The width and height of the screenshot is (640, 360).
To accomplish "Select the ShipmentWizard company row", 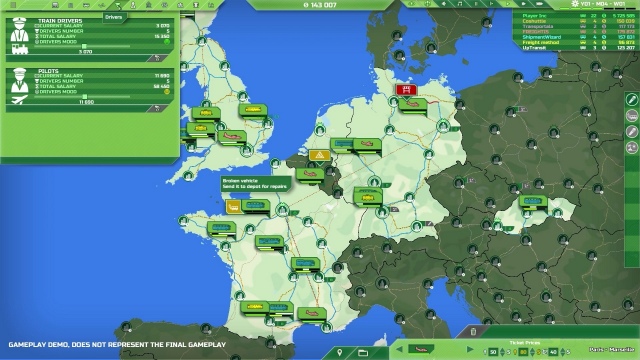I will pos(576,37).
